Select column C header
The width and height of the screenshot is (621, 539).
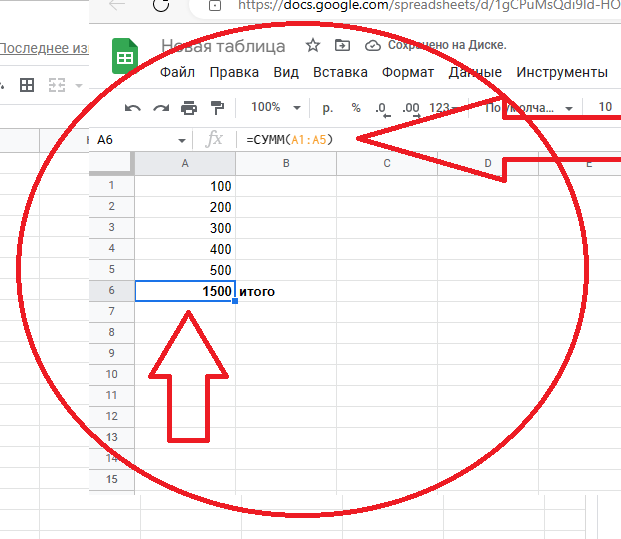coord(387,163)
